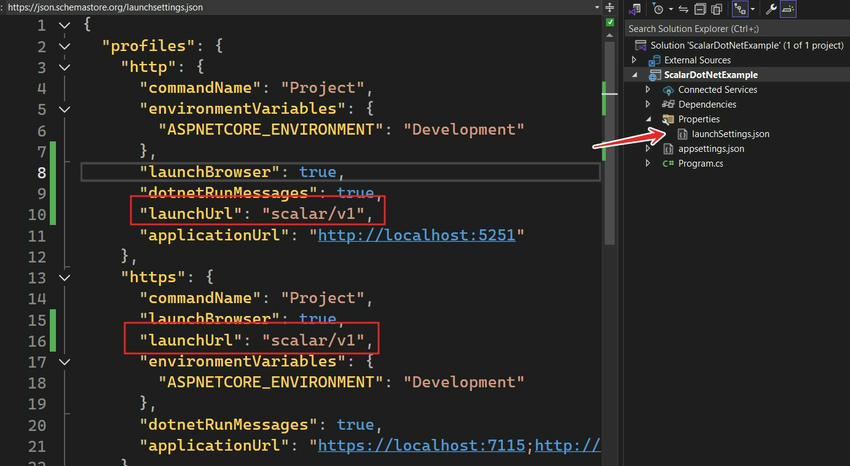Expand the Dependencies node arrow

[x=648, y=104]
